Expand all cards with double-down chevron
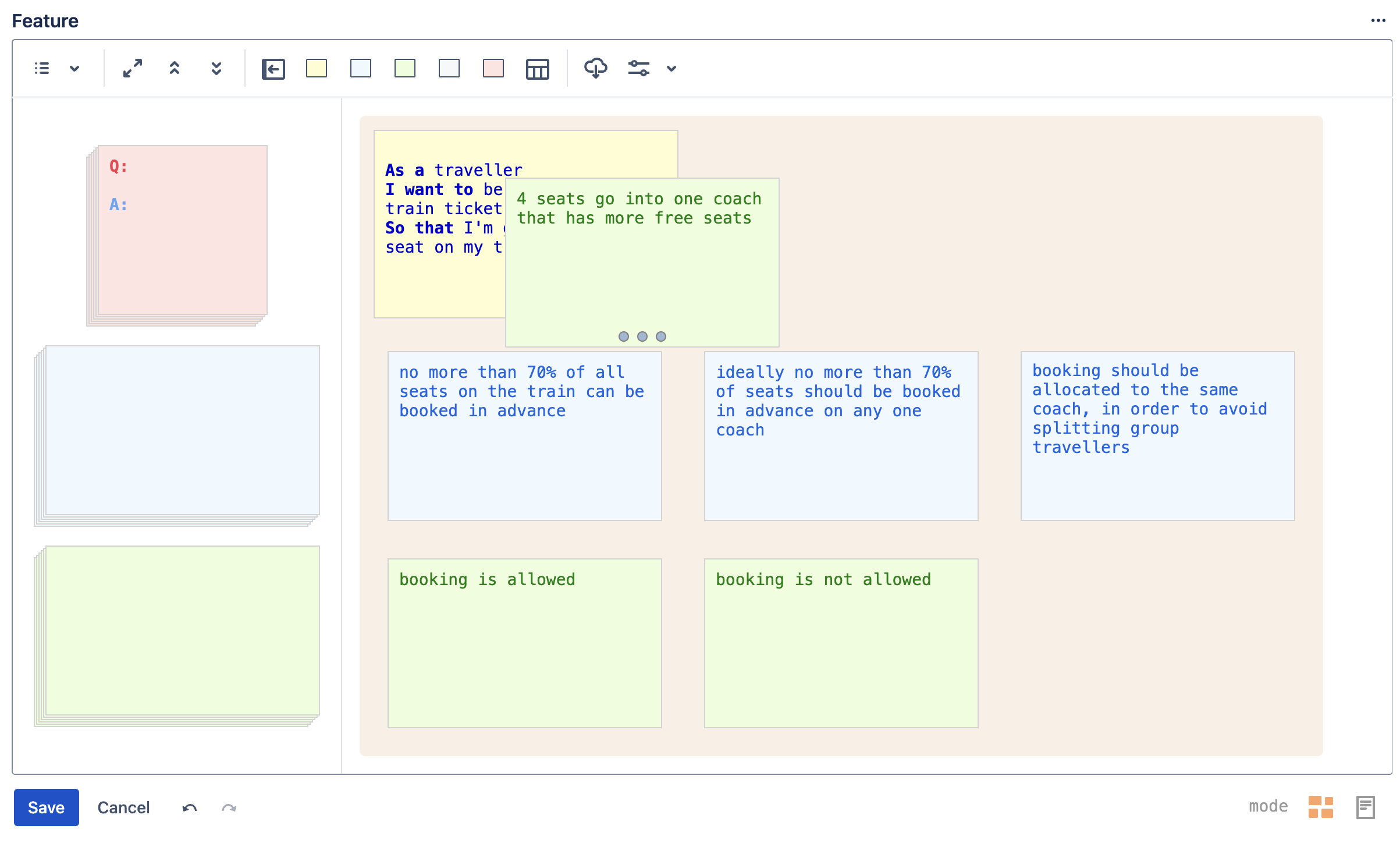Viewport: 1400px width, 843px height. pos(216,68)
